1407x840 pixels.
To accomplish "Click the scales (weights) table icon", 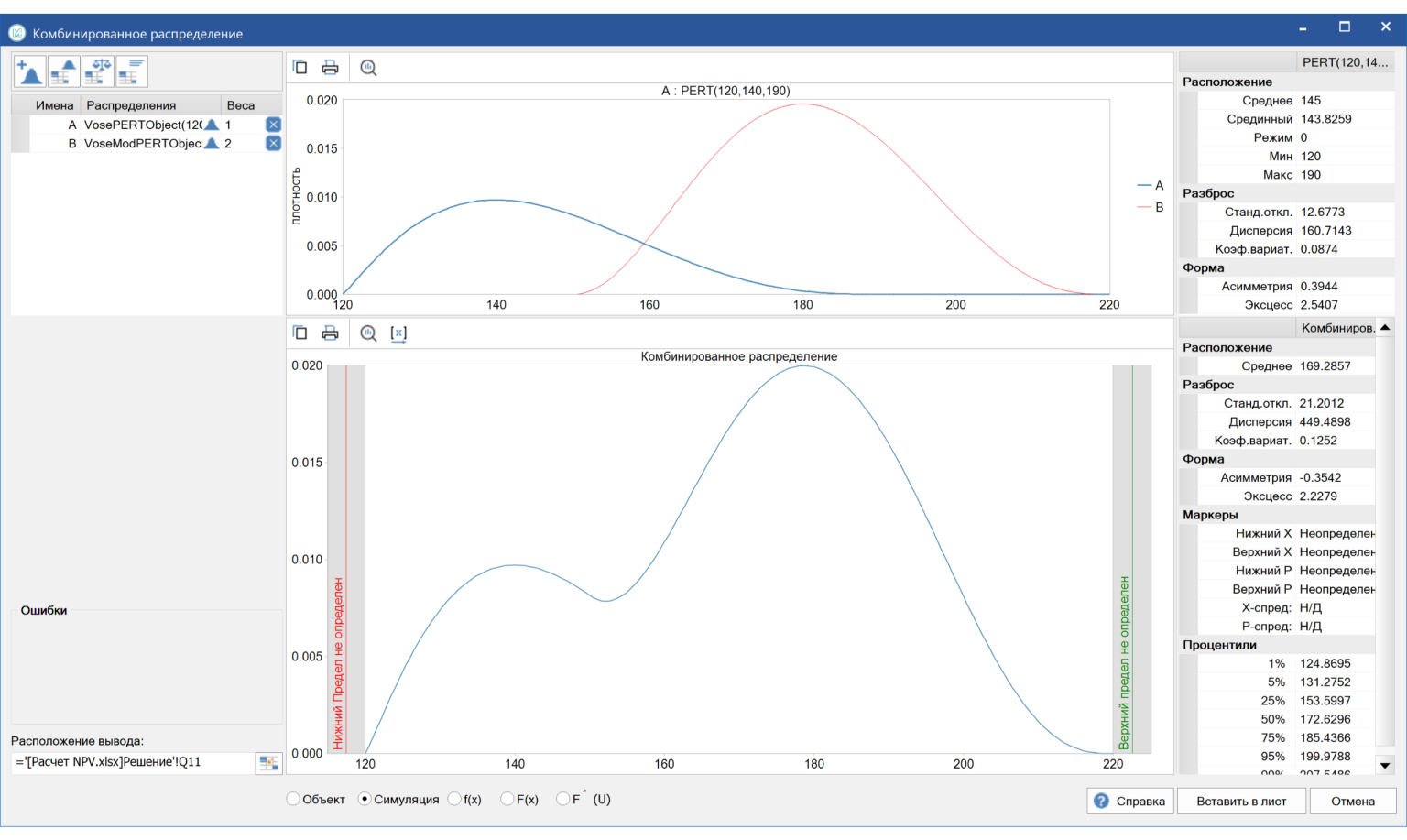I will (99, 71).
